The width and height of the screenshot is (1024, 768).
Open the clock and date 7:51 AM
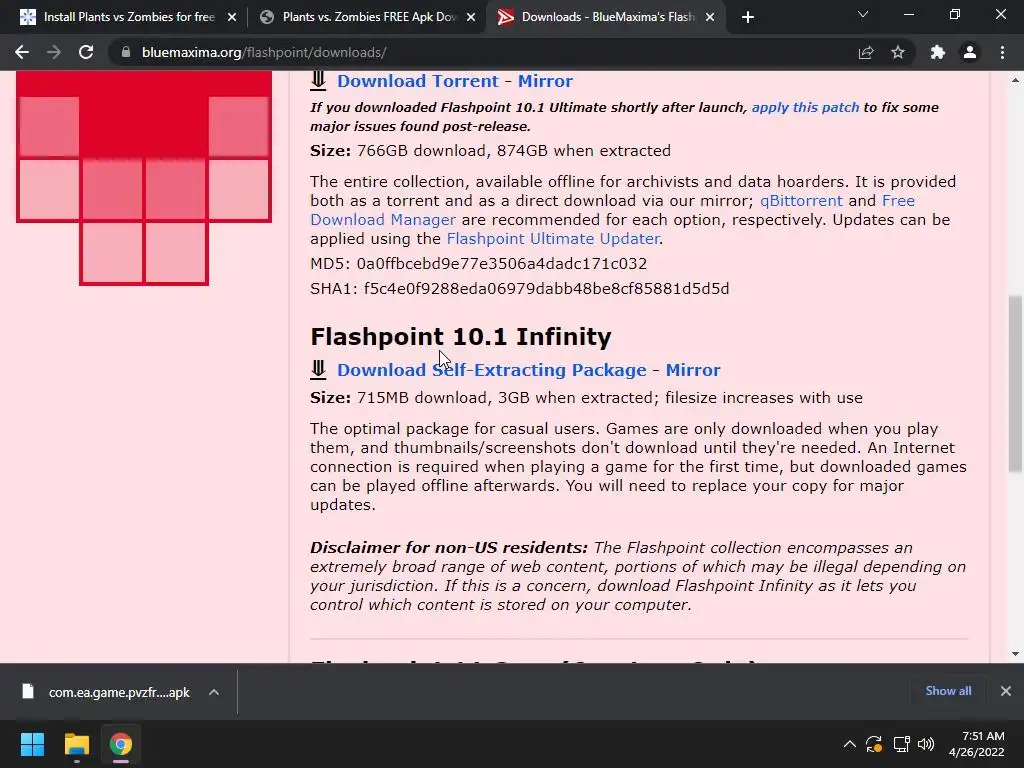tap(977, 744)
